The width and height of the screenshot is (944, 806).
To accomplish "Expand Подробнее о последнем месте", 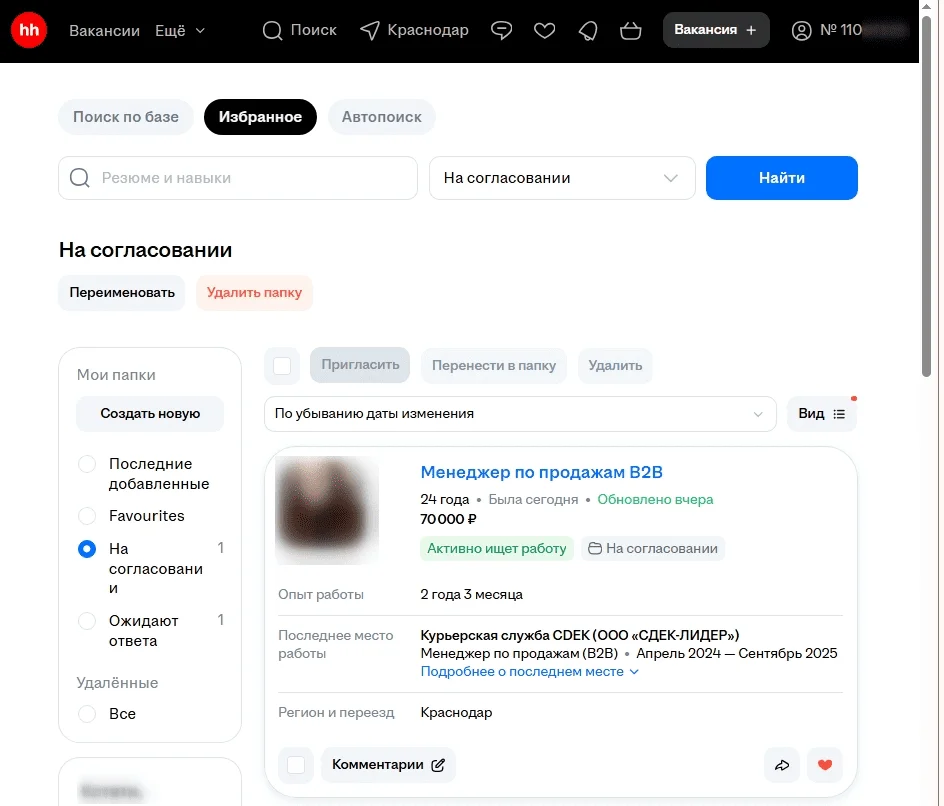I will coord(529,672).
